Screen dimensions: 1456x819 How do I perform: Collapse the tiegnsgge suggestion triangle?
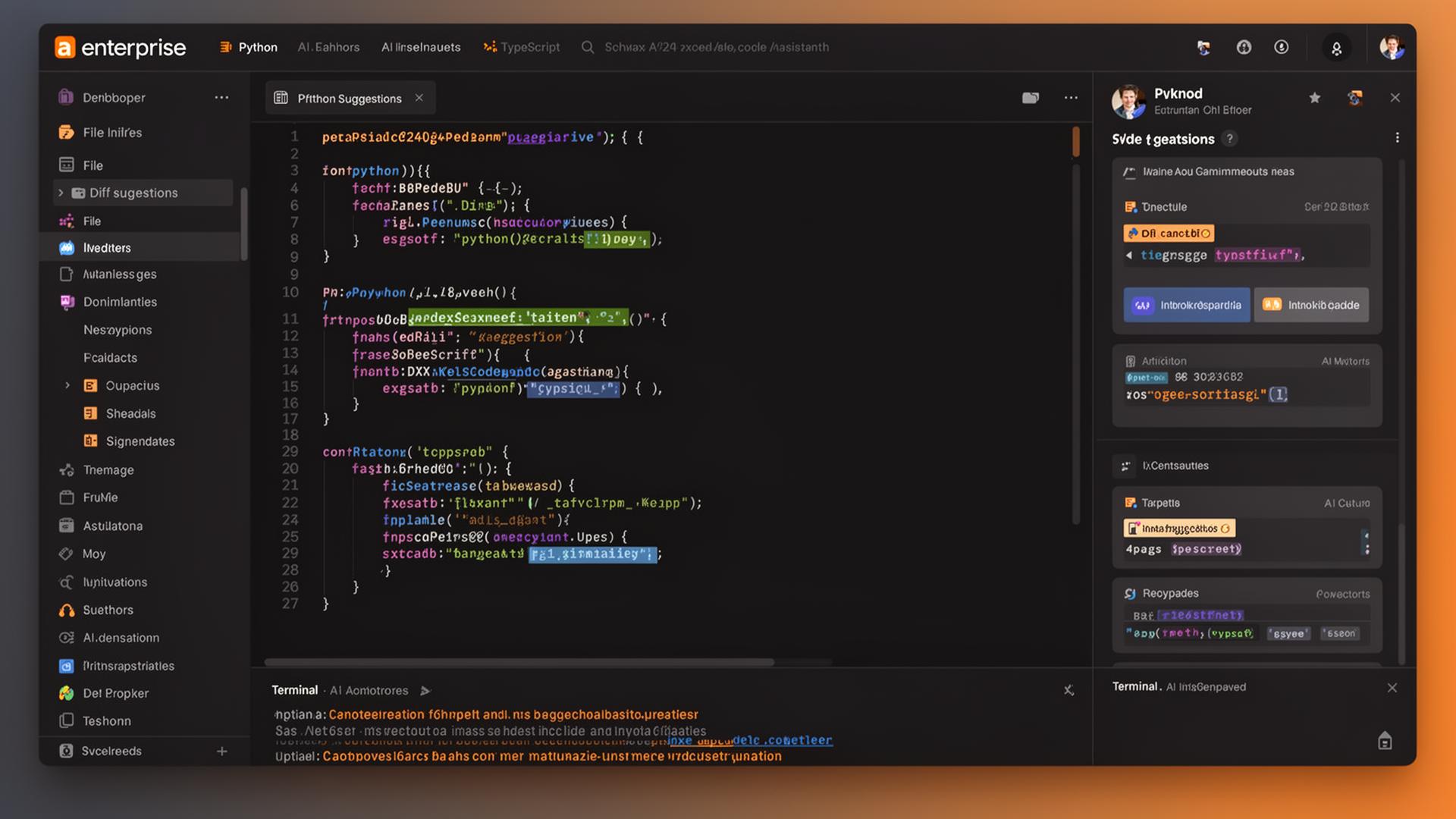[1129, 256]
